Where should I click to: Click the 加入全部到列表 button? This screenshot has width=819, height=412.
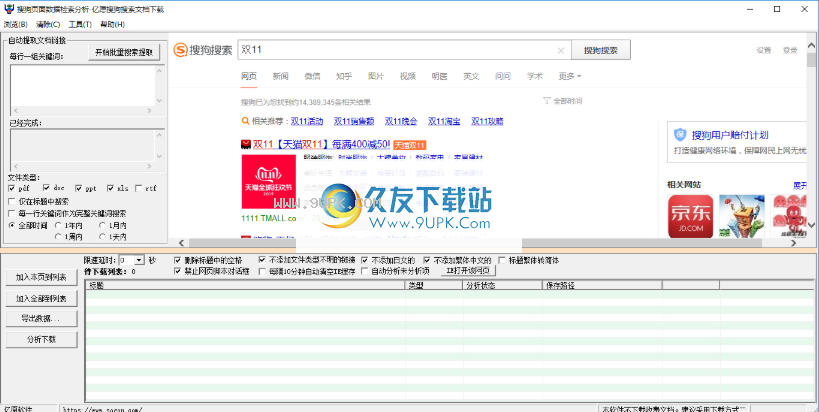41,298
